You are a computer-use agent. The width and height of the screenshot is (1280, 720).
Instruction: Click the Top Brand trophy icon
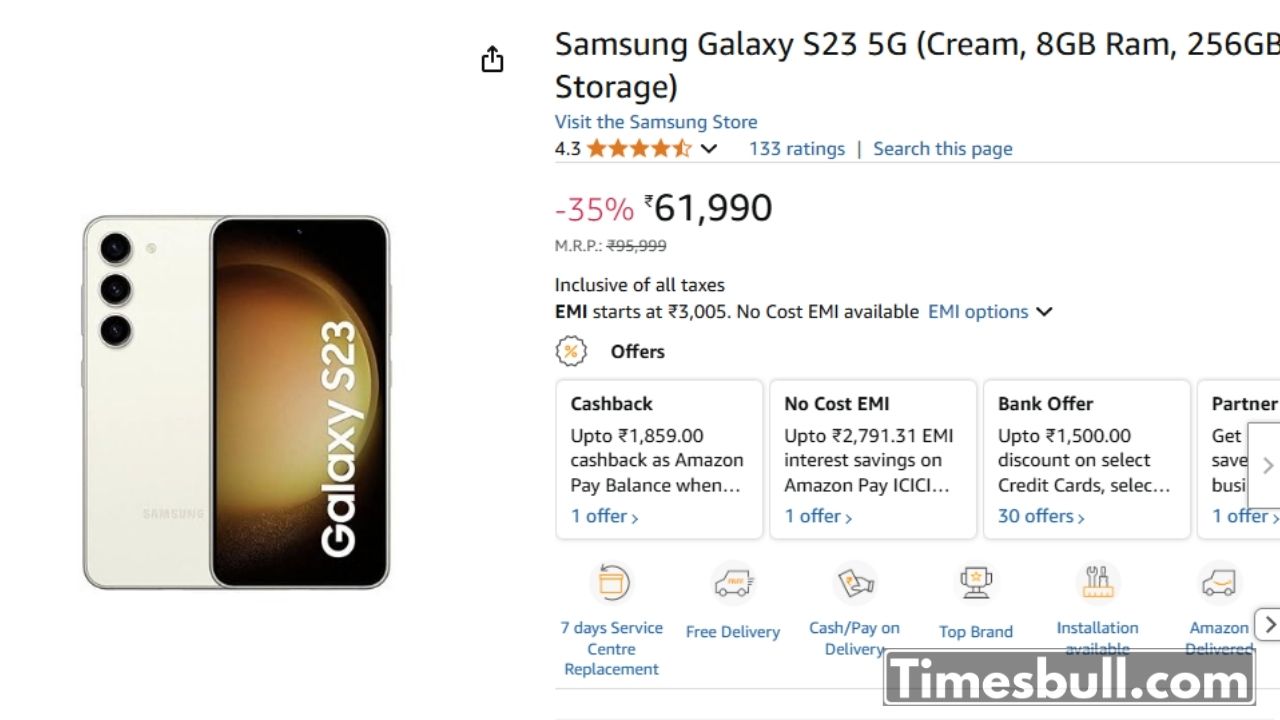click(976, 583)
